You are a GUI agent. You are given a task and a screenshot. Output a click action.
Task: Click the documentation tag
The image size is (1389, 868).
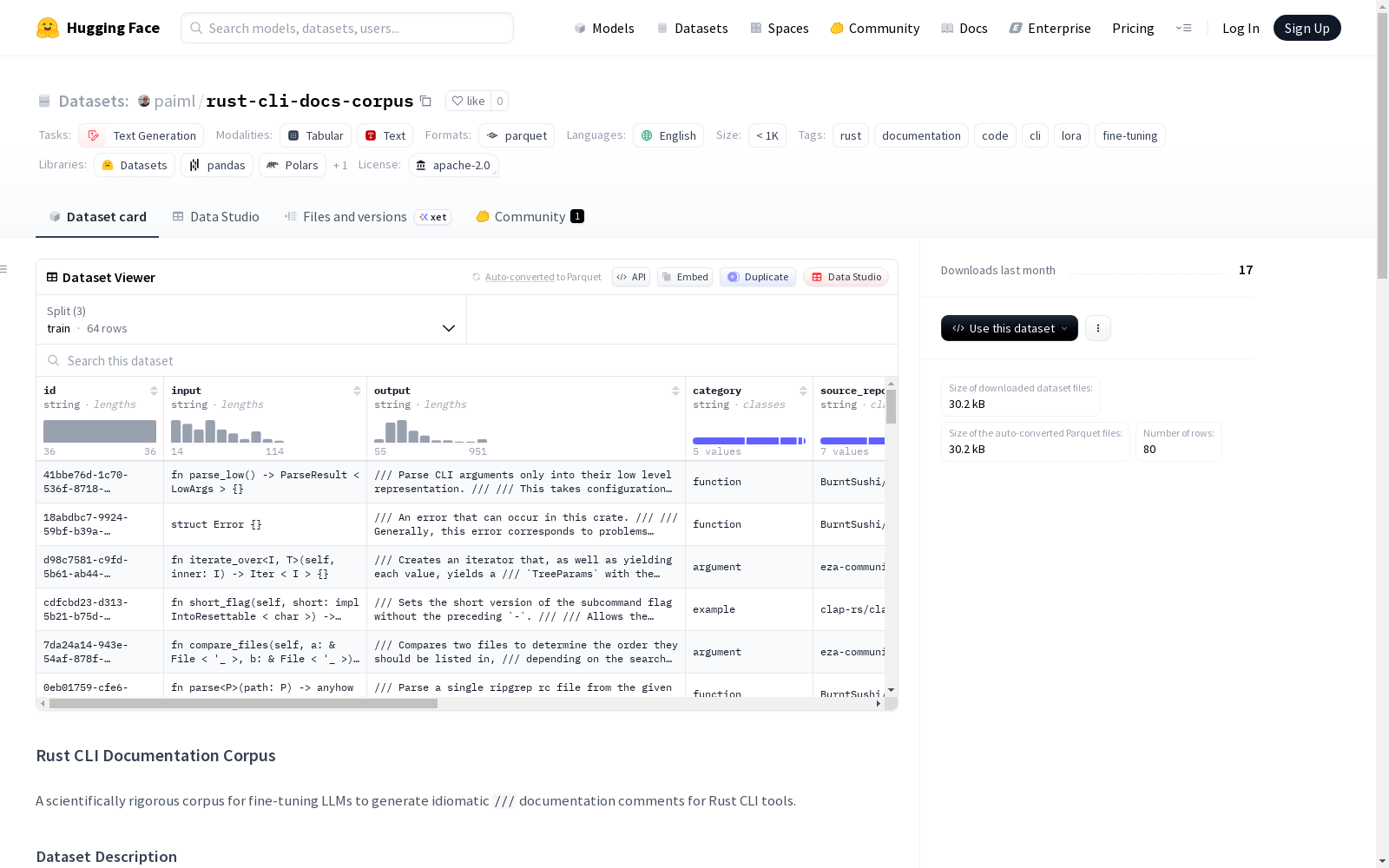tap(921, 135)
